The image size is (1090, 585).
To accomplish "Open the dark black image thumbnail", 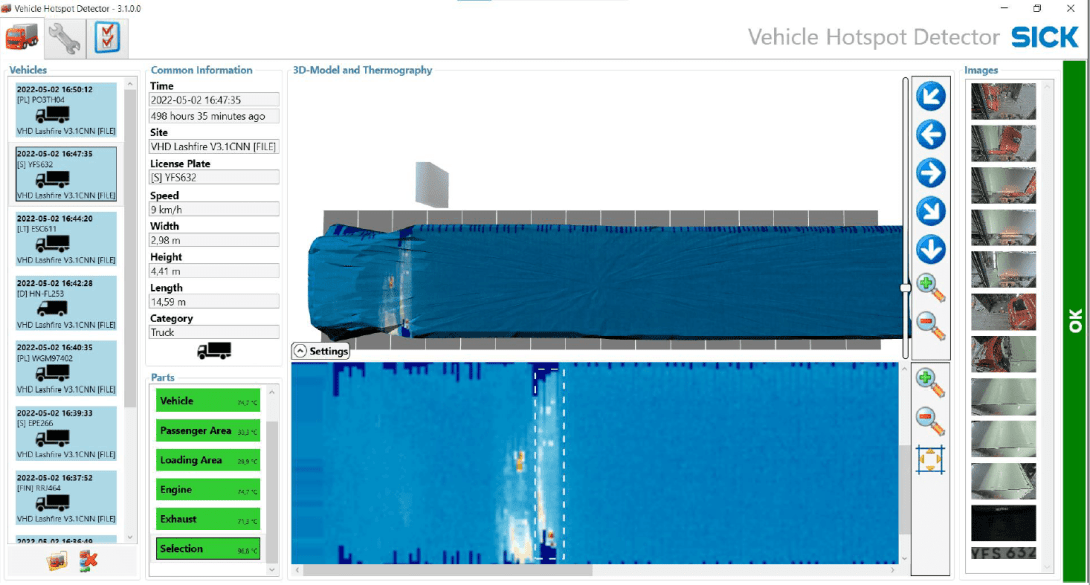I will click(1003, 523).
